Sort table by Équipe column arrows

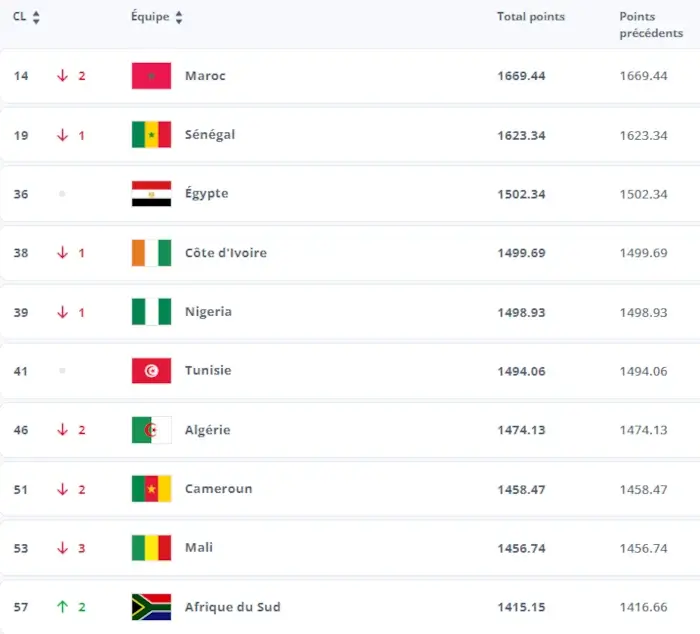[179, 18]
